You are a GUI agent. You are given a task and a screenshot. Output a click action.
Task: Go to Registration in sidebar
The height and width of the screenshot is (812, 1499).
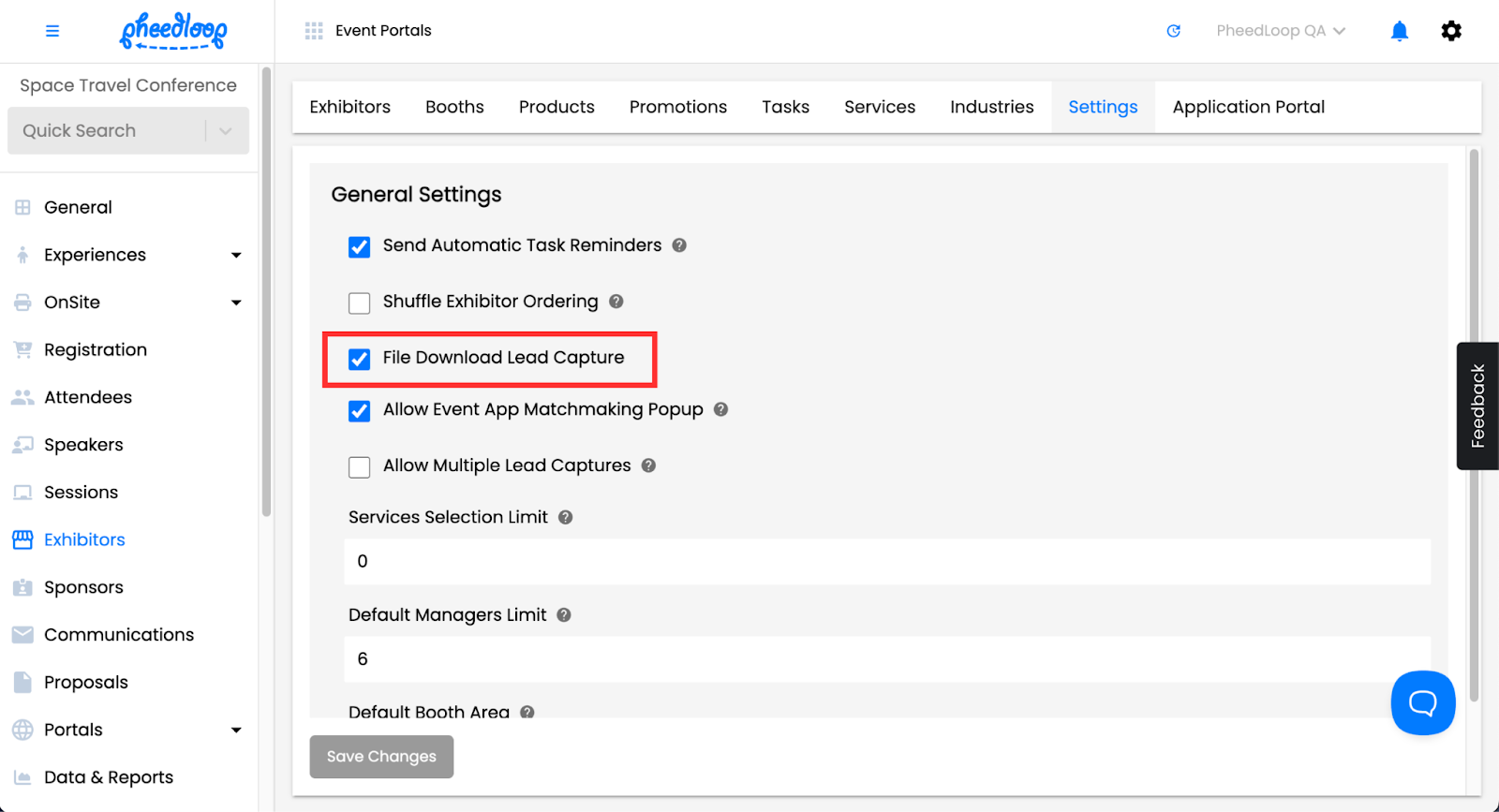coord(96,350)
